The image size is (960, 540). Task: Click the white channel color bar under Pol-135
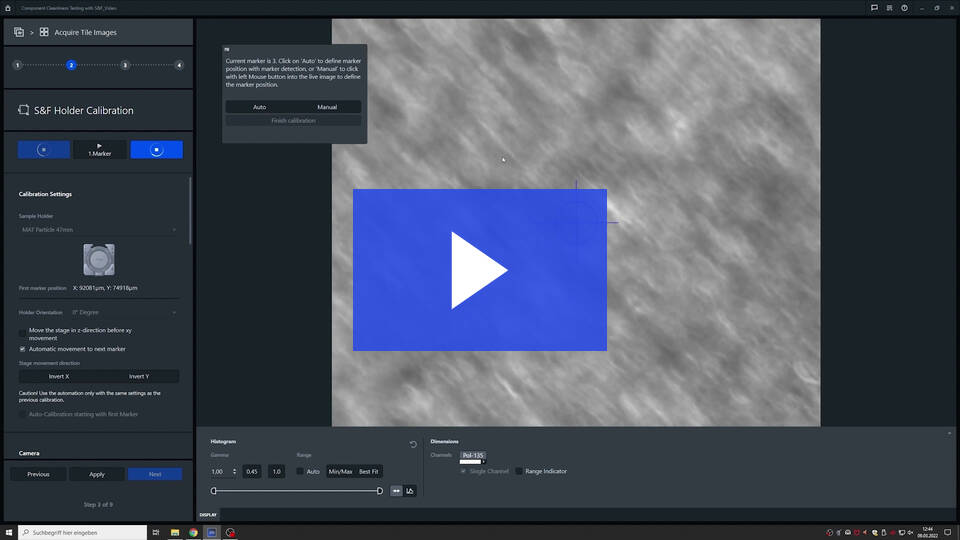click(470, 462)
